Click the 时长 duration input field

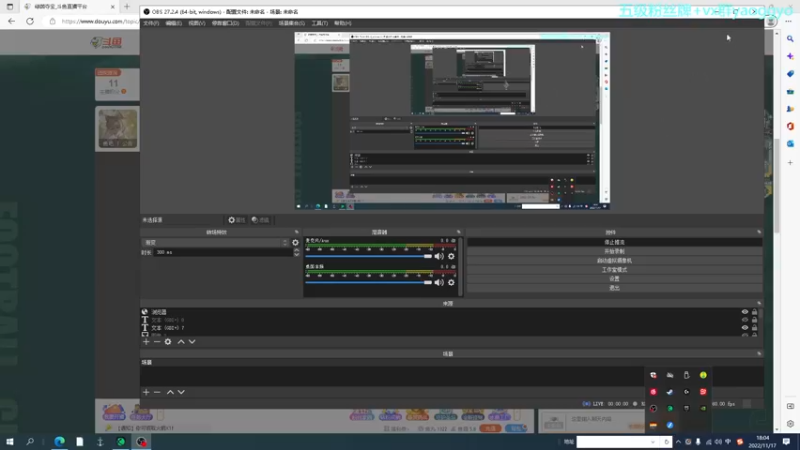click(x=223, y=252)
